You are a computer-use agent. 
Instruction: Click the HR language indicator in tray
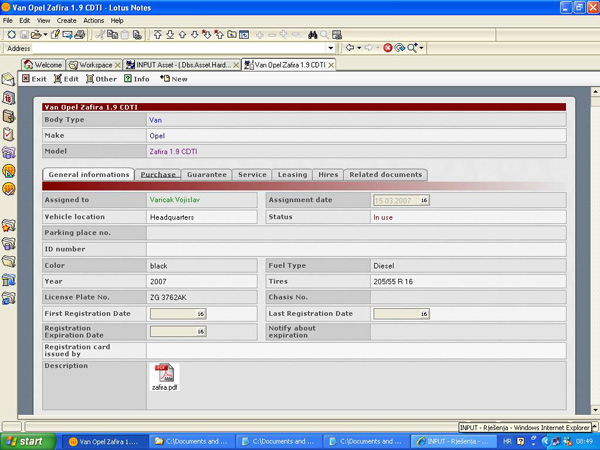[507, 442]
